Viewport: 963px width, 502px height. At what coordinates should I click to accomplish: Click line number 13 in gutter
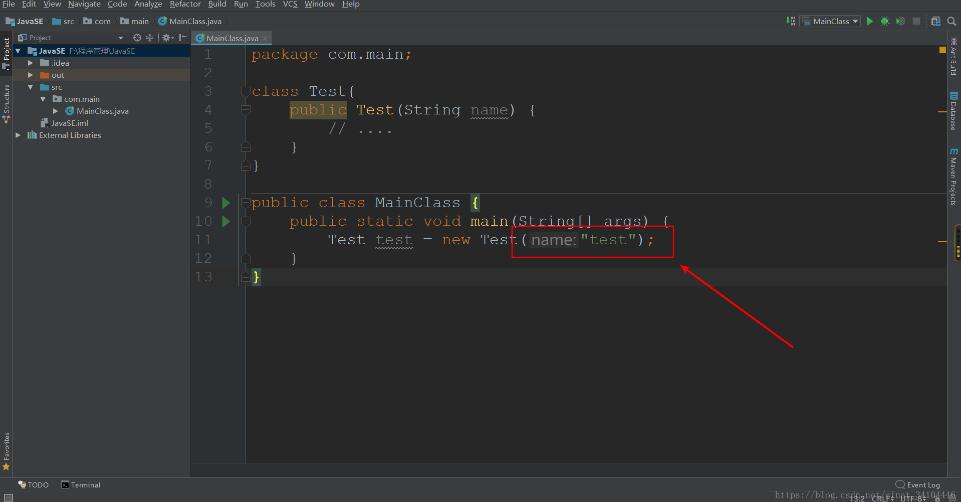point(203,276)
